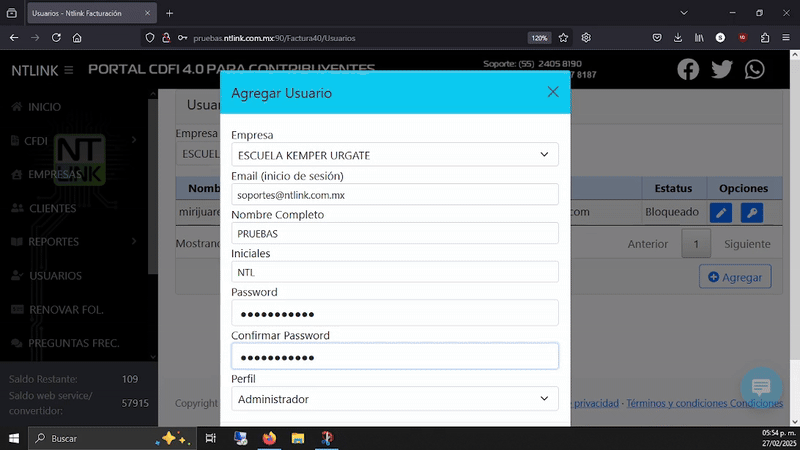This screenshot has height=450, width=800.
Task: Click the insecure connection lock icon
Action: pyautogui.click(x=166, y=38)
